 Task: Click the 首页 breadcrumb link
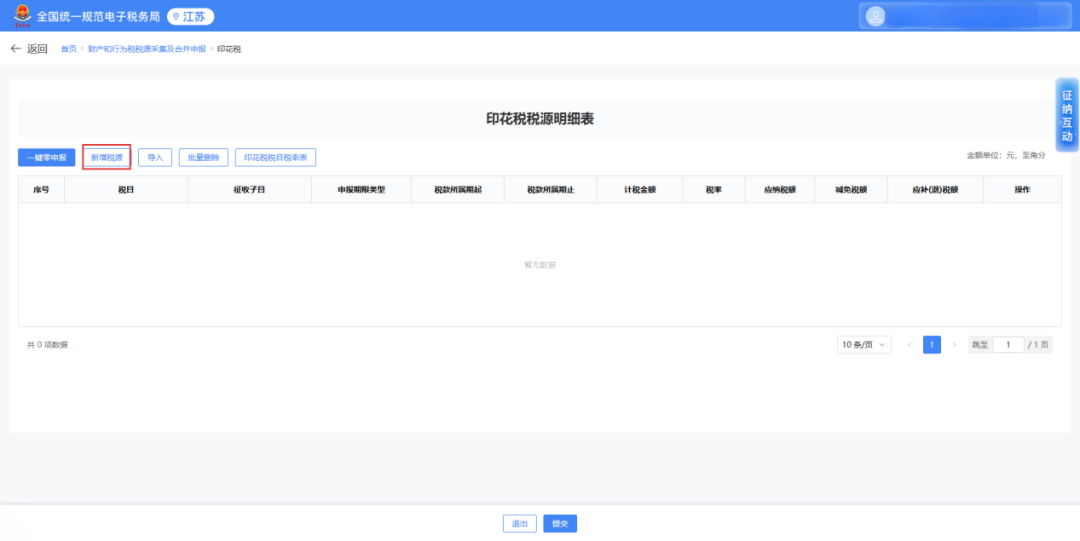tap(68, 49)
